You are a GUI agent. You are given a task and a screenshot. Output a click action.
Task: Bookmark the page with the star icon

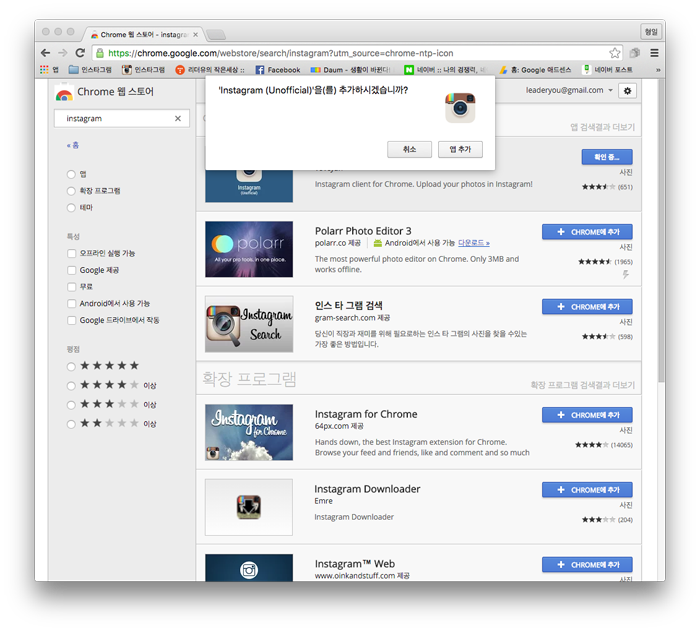tap(615, 53)
